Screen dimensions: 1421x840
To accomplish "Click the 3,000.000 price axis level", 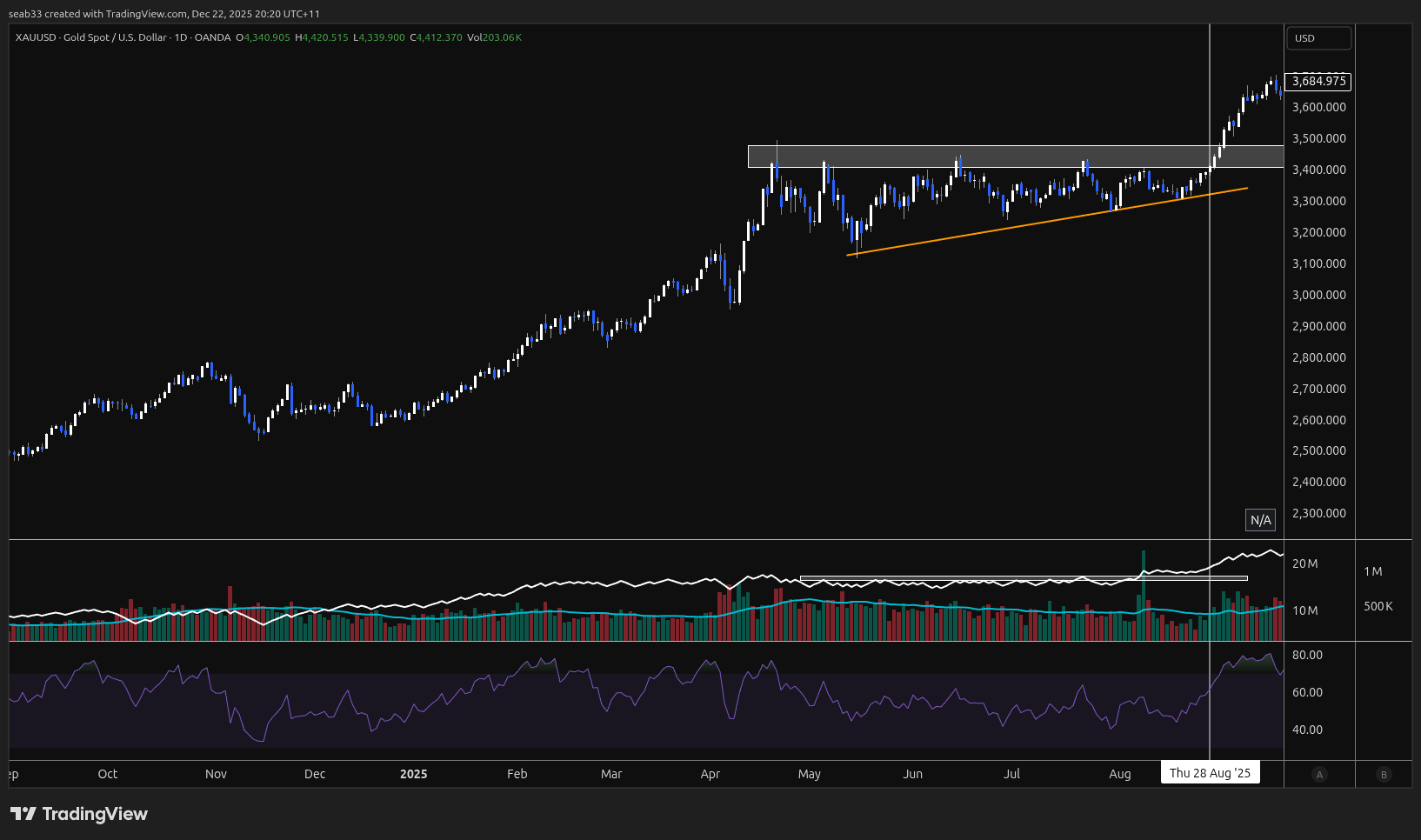I will tap(1318, 295).
